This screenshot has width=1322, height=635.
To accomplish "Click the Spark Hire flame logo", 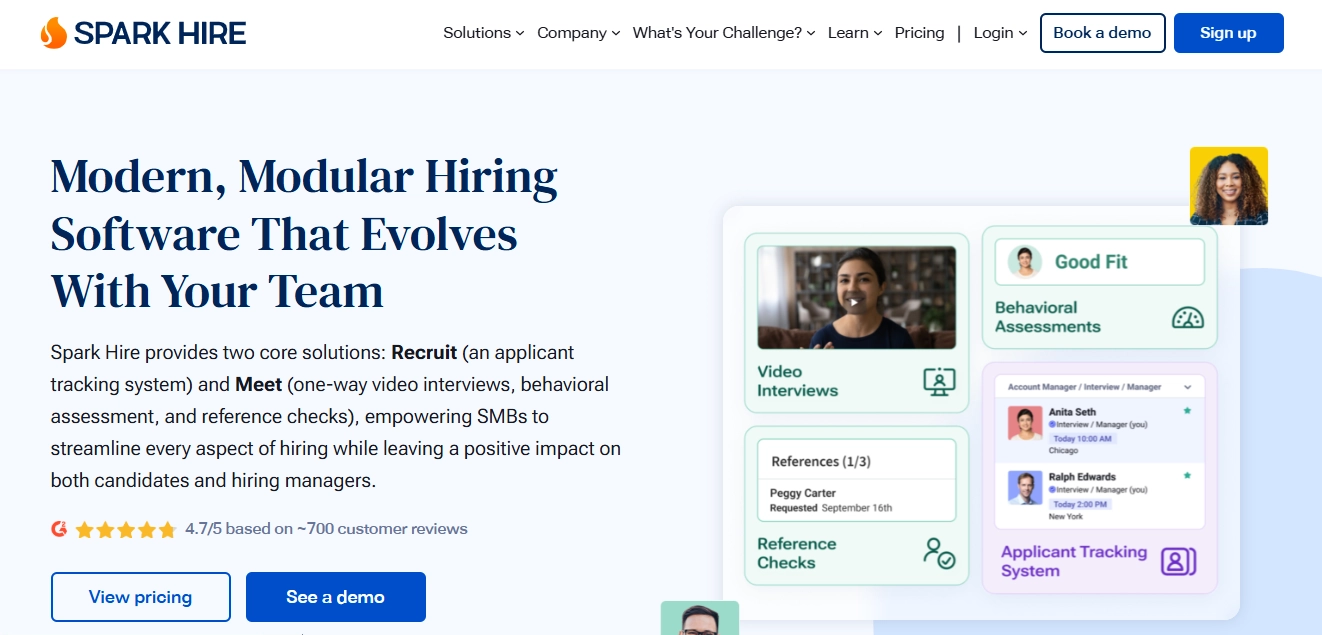I will tap(53, 33).
